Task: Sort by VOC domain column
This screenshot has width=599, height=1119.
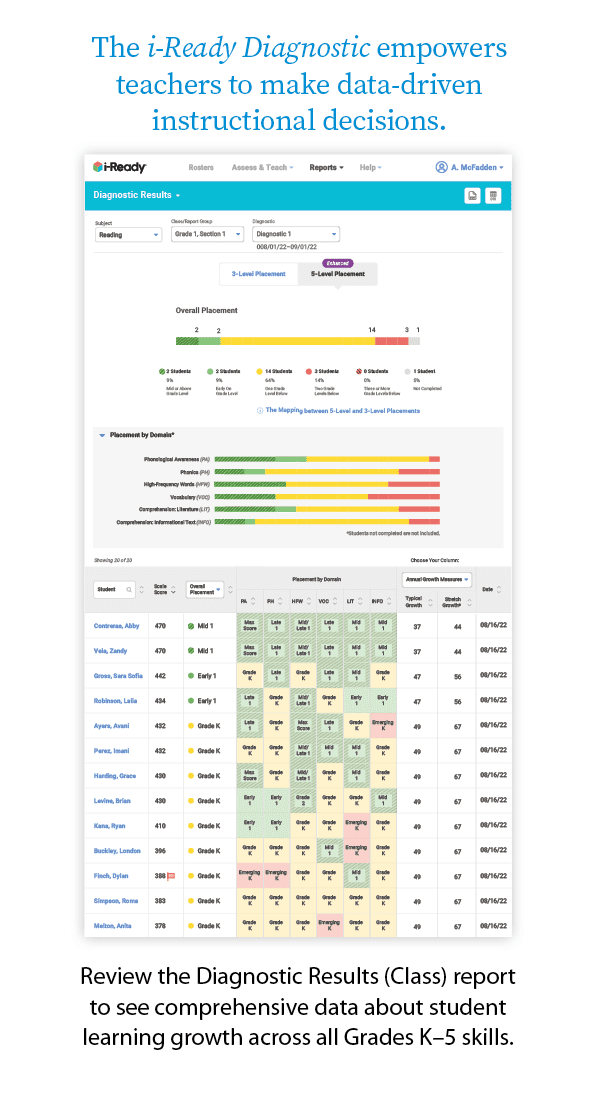Action: 336,602
